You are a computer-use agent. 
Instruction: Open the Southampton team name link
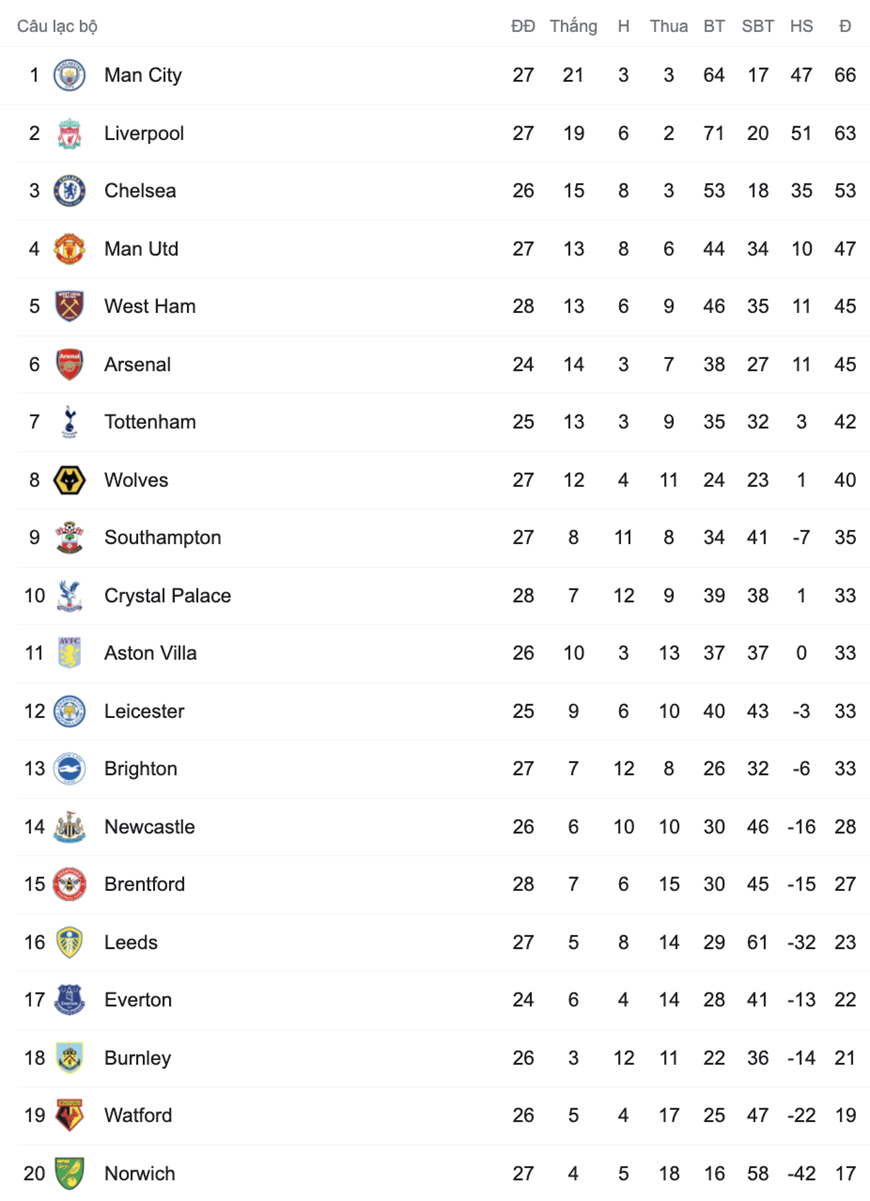click(x=163, y=538)
